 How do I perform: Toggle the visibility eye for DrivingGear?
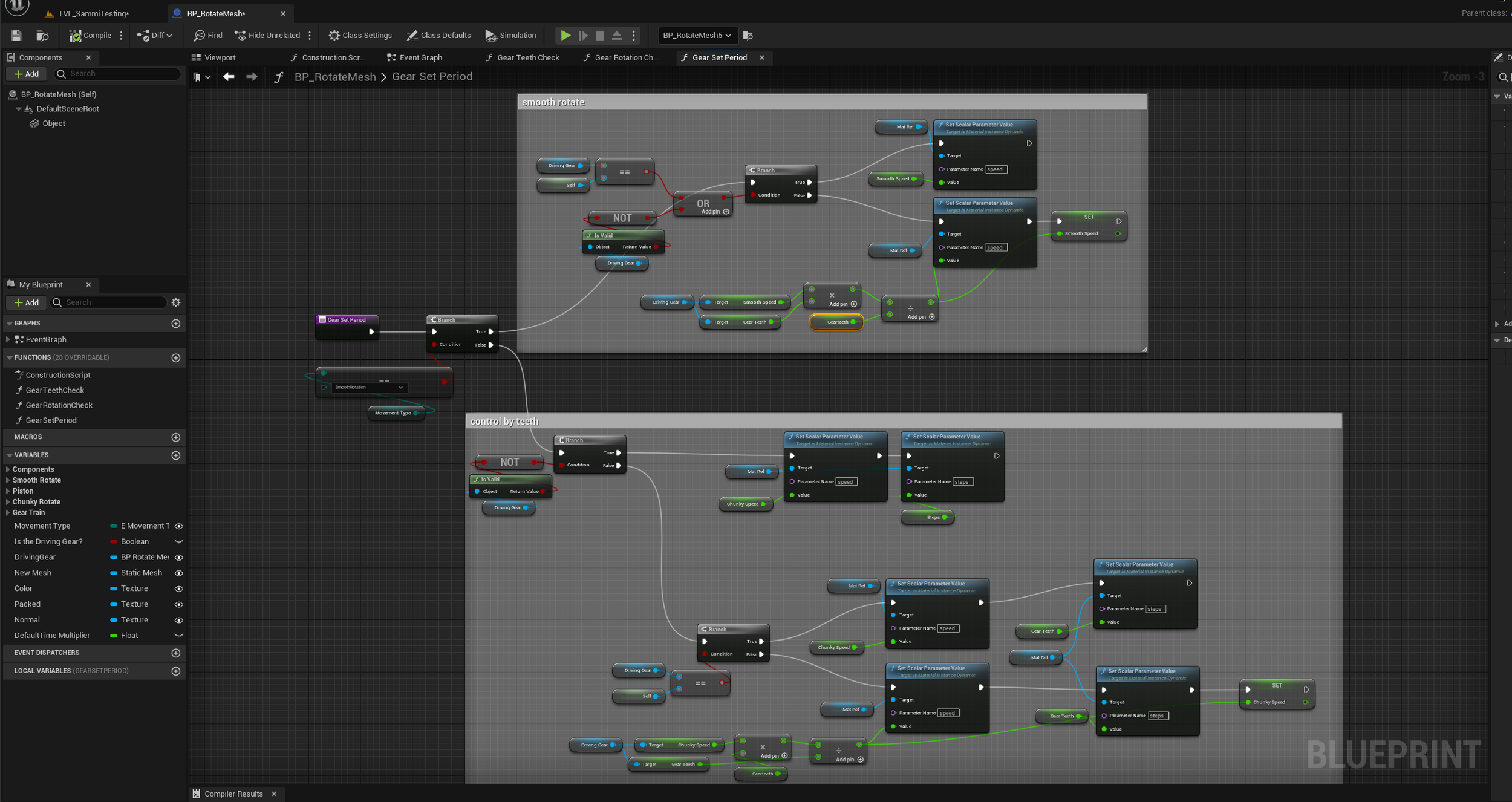179,557
